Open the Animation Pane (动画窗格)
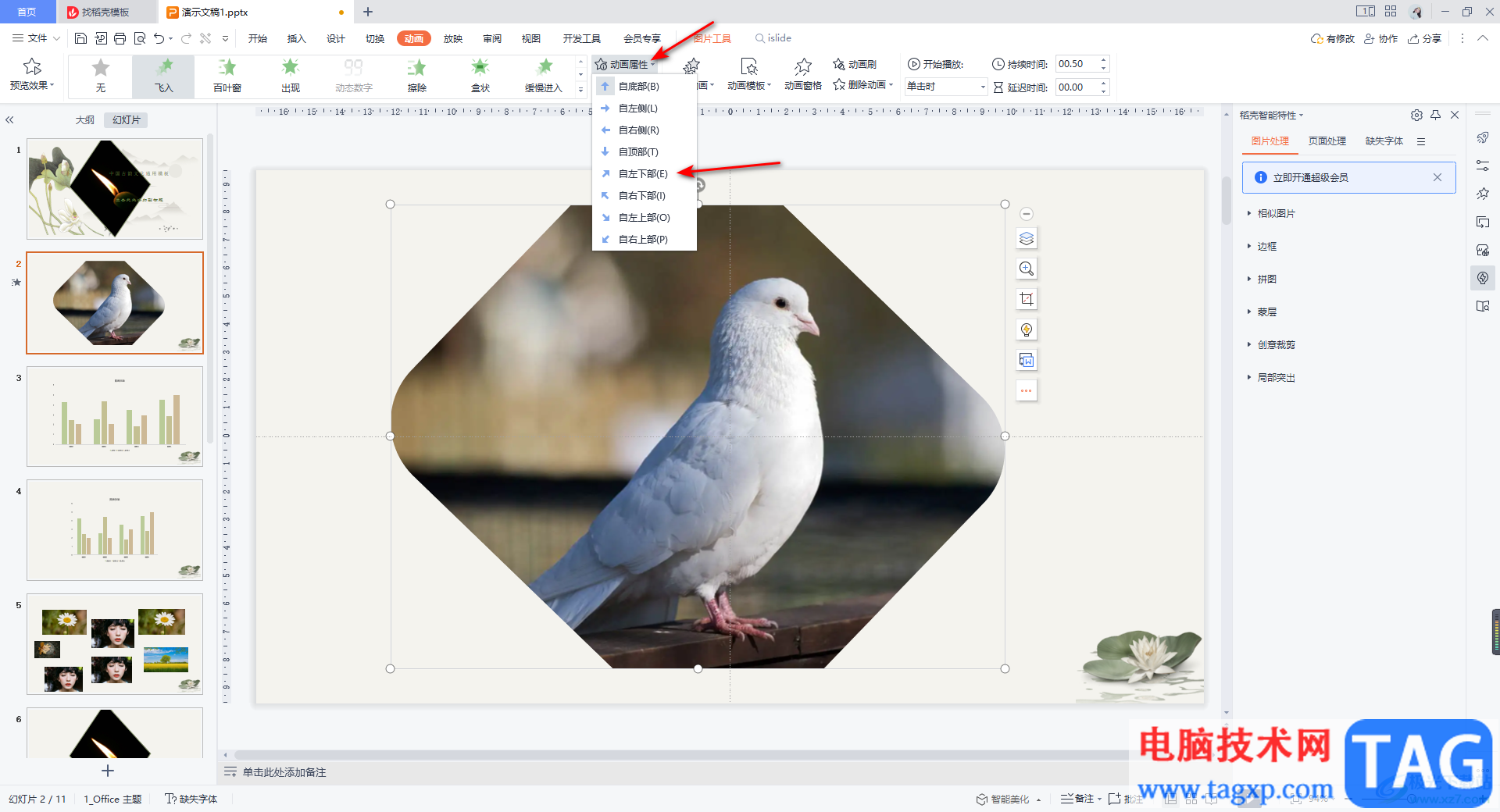Viewport: 1500px width, 812px height. coord(802,75)
